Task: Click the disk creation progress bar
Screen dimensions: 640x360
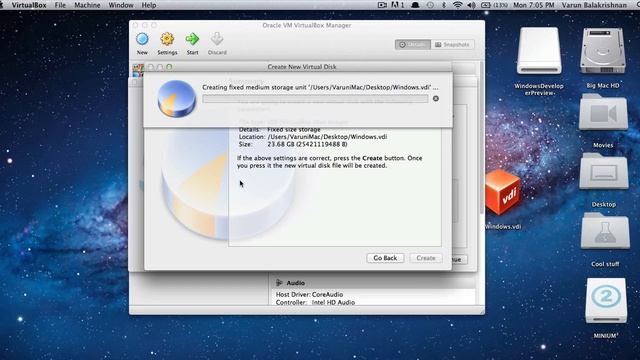Action: click(x=315, y=99)
